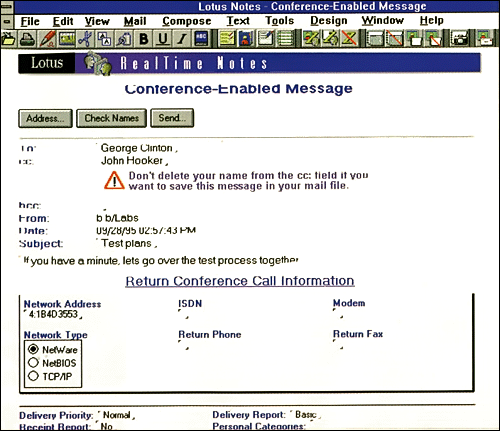Click the empty window frame toolbar icon
500x431 pixels.
[x=375, y=39]
